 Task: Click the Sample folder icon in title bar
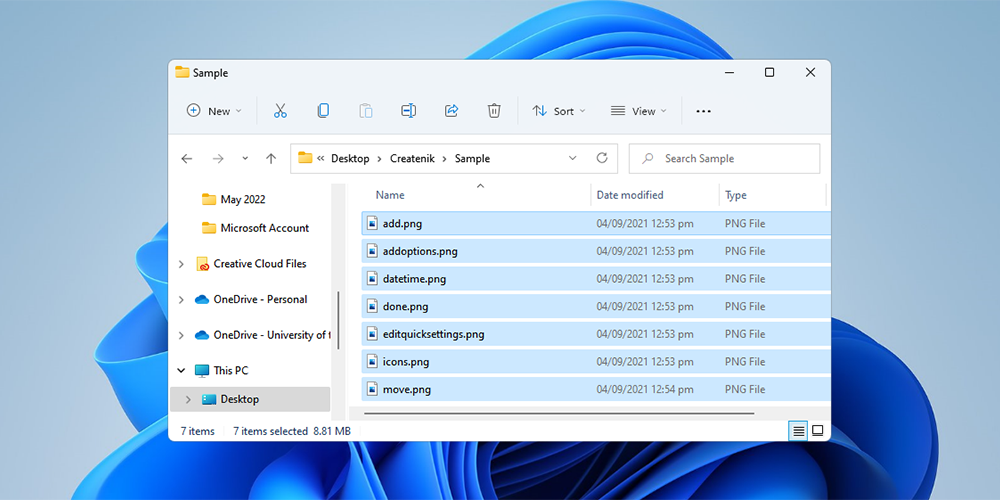[x=182, y=72]
